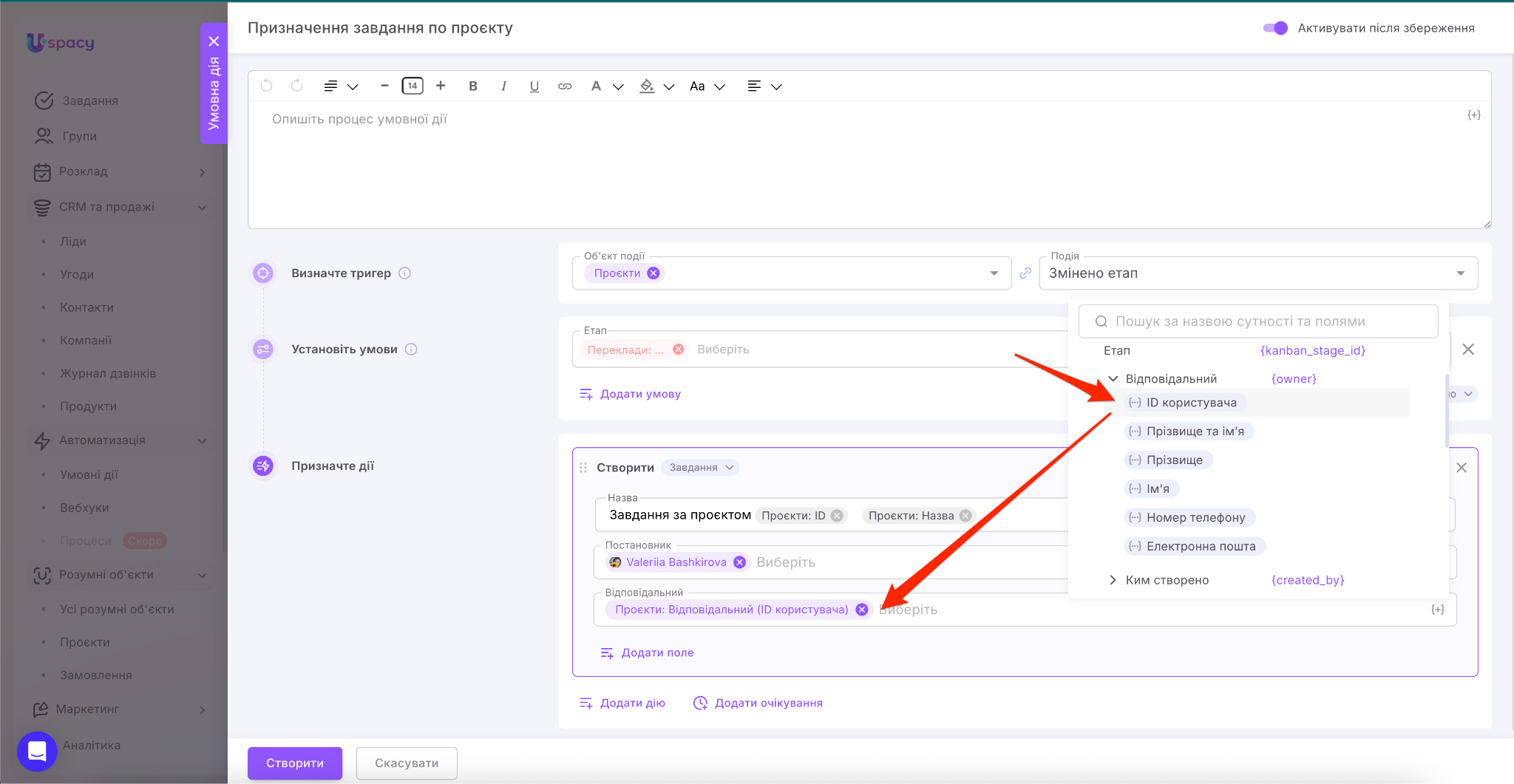Increase font size with the plus icon
The width and height of the screenshot is (1514, 784).
[441, 86]
